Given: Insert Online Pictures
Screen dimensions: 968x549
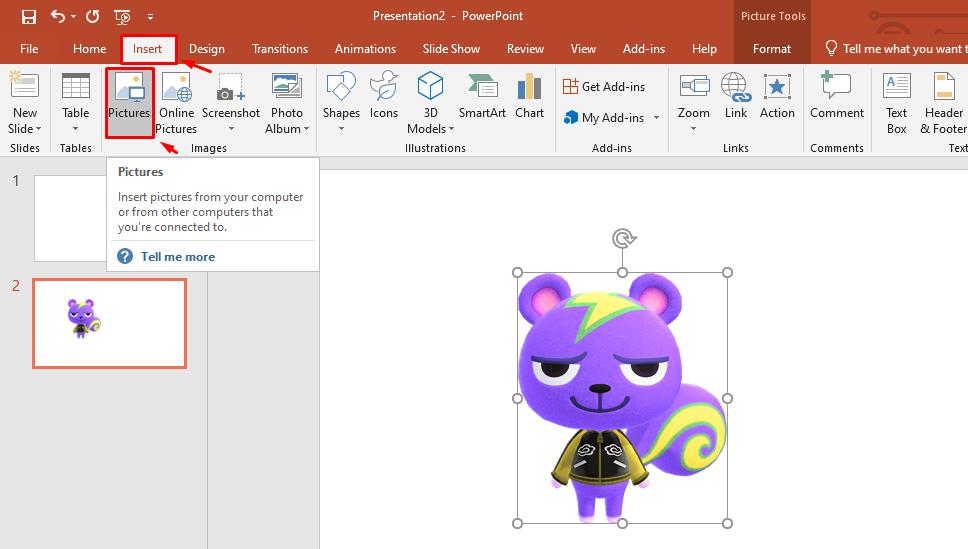Looking at the screenshot, I should [x=176, y=103].
